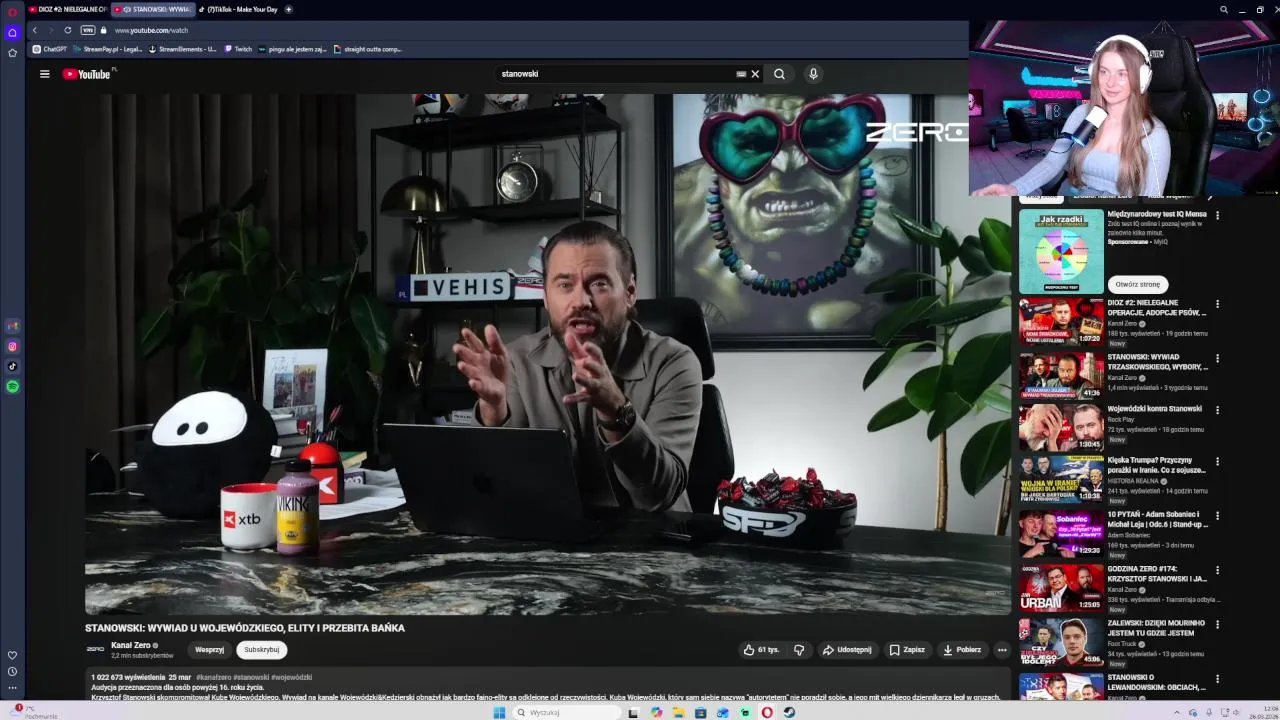Image resolution: width=1280 pixels, height=720 pixels.
Task: Open a new browser tab with plus icon
Action: (289, 9)
